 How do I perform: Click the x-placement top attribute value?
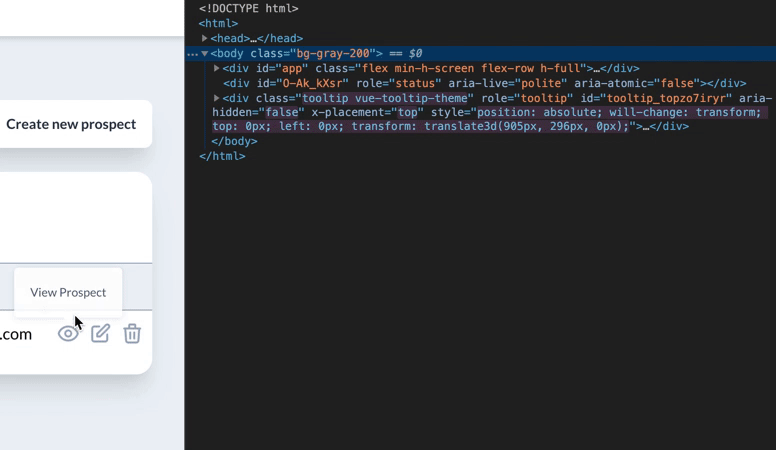[x=407, y=112]
